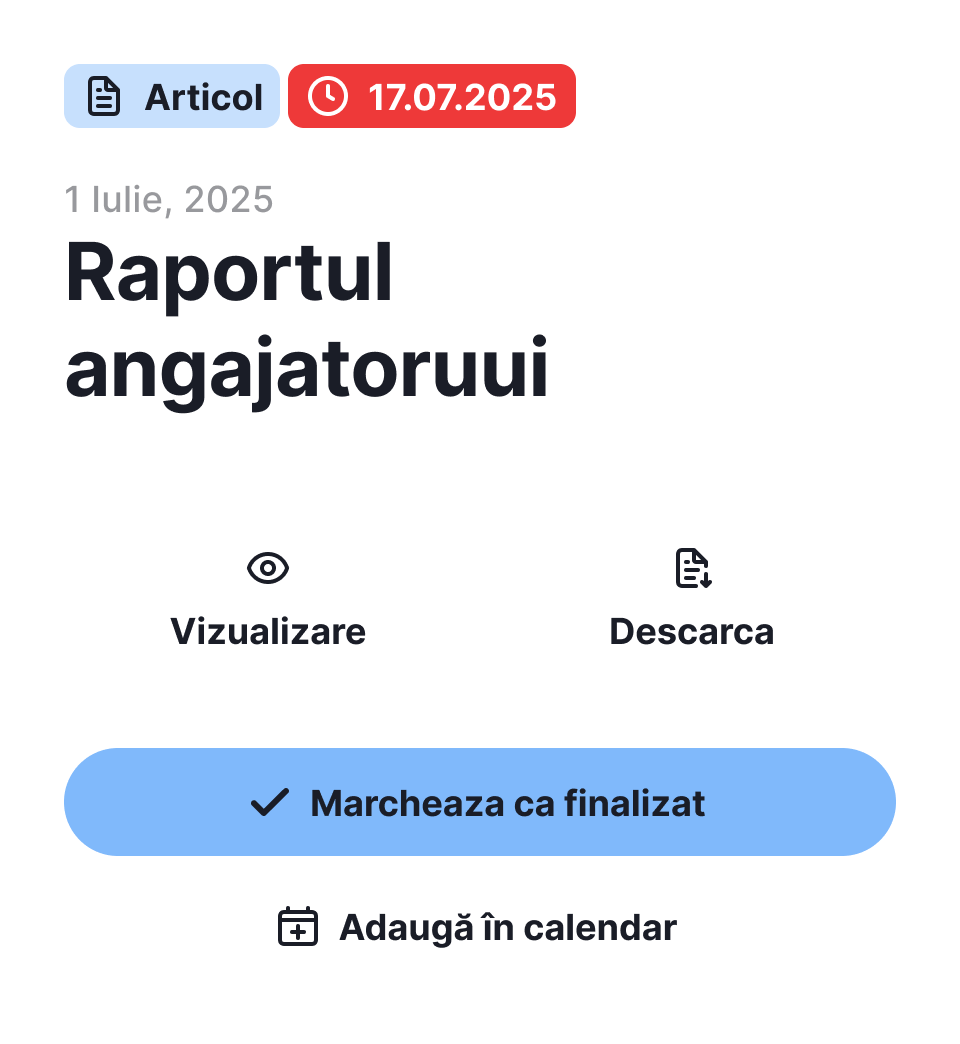
Task: Click the eye icon above Vizualizare
Action: (x=268, y=569)
